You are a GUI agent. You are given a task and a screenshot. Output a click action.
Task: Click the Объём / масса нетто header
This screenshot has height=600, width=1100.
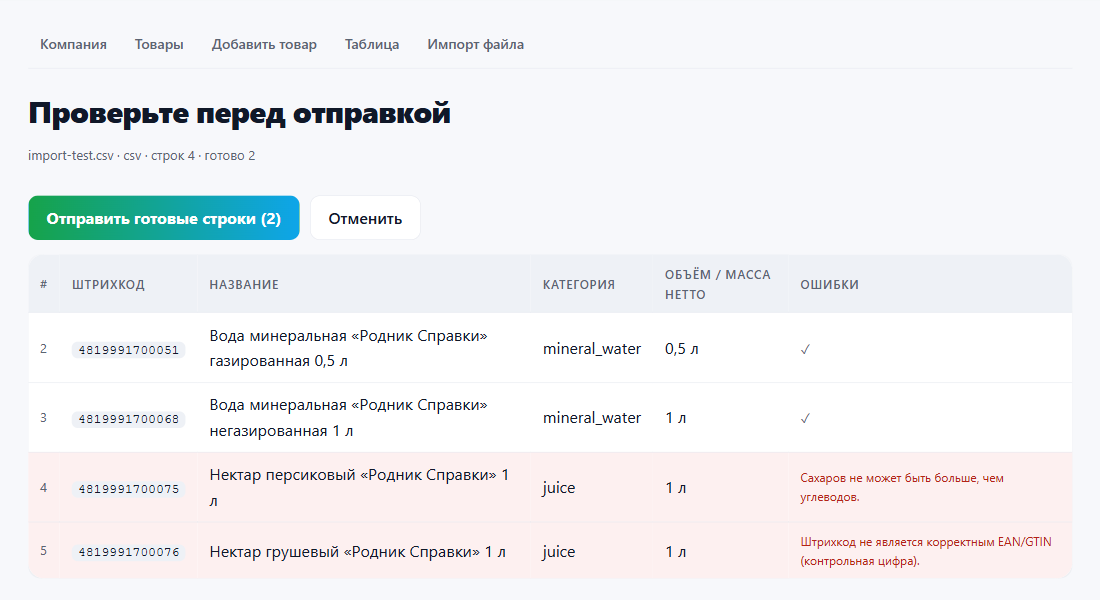(718, 284)
